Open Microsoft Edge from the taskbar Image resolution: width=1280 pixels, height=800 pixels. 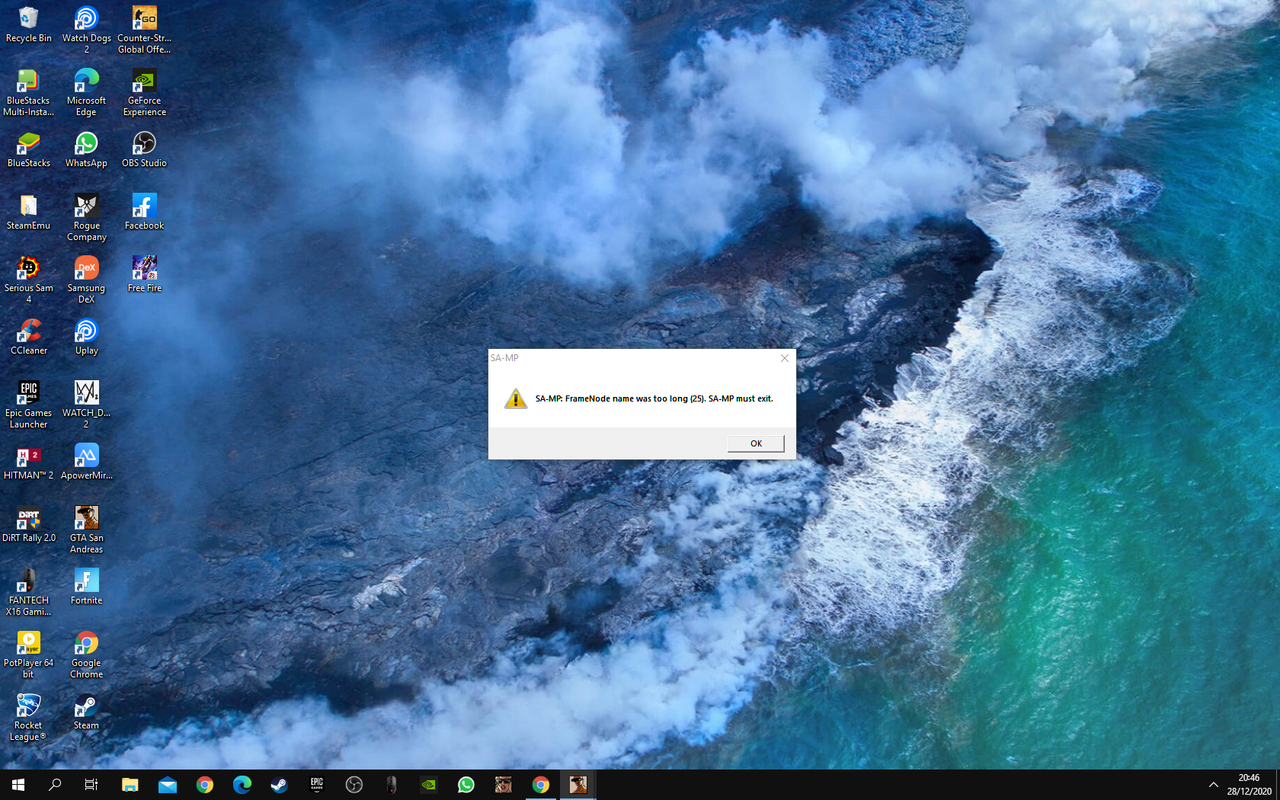[242, 785]
